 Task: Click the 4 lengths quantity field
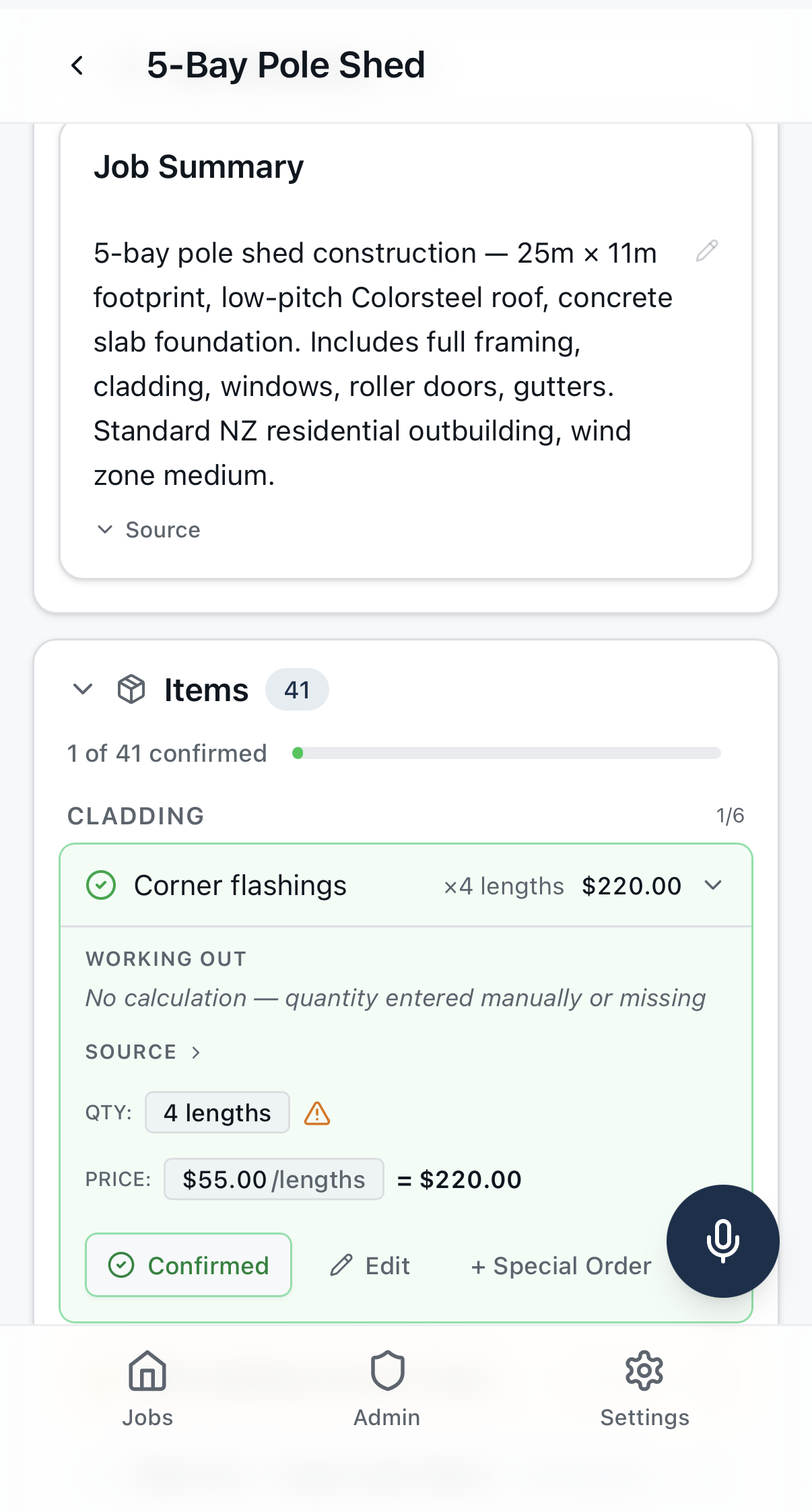click(217, 1113)
